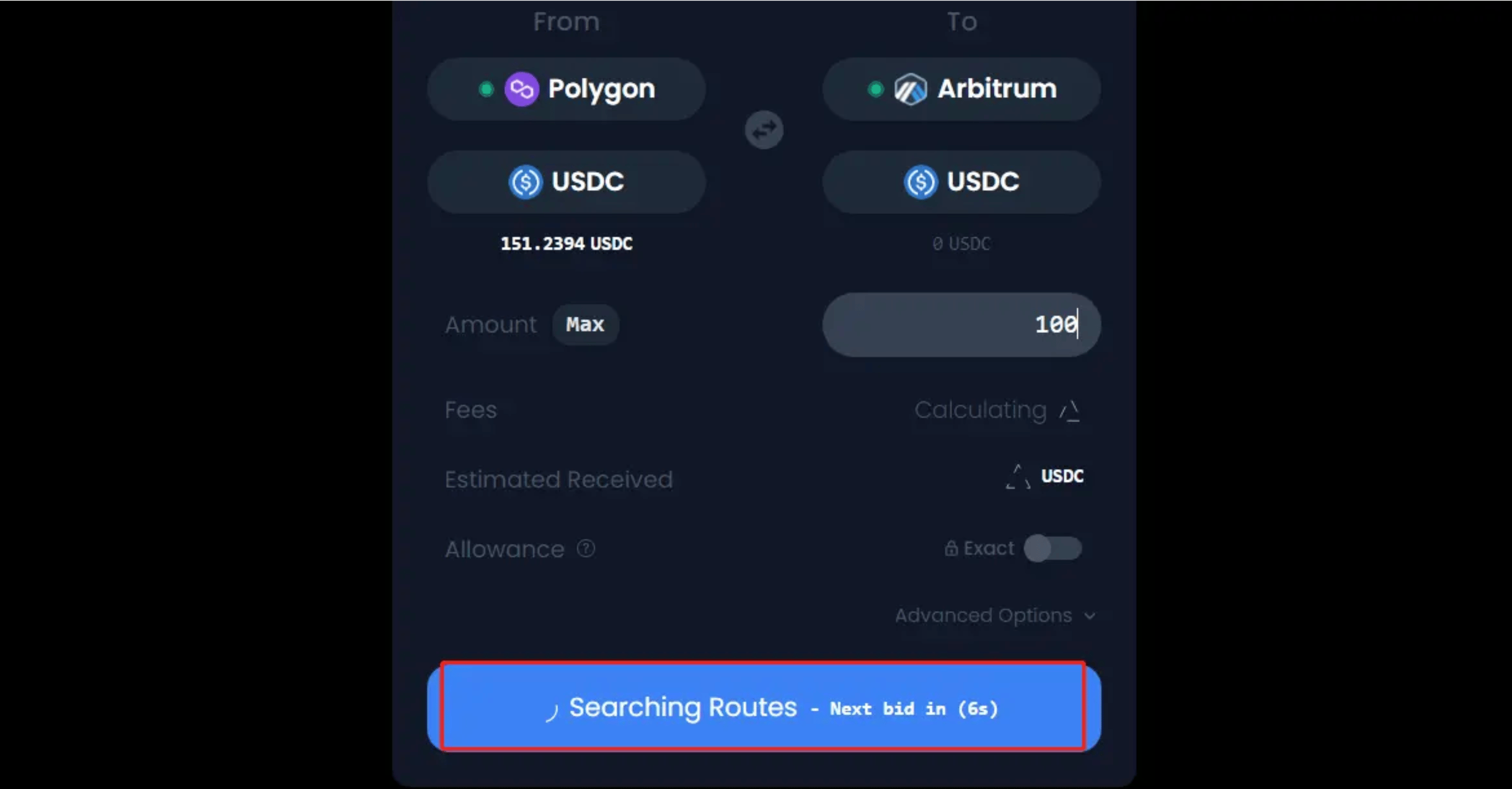Click the green status dot beside Arbitrum
Viewport: 1512px width, 789px height.
pos(875,89)
